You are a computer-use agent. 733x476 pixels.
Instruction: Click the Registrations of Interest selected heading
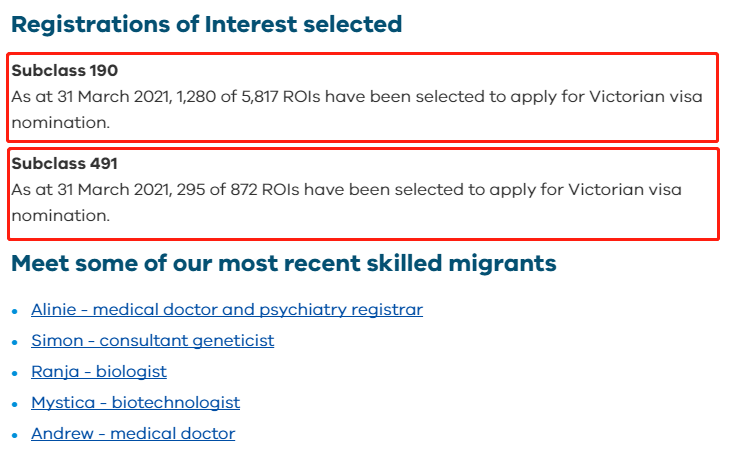(x=207, y=24)
